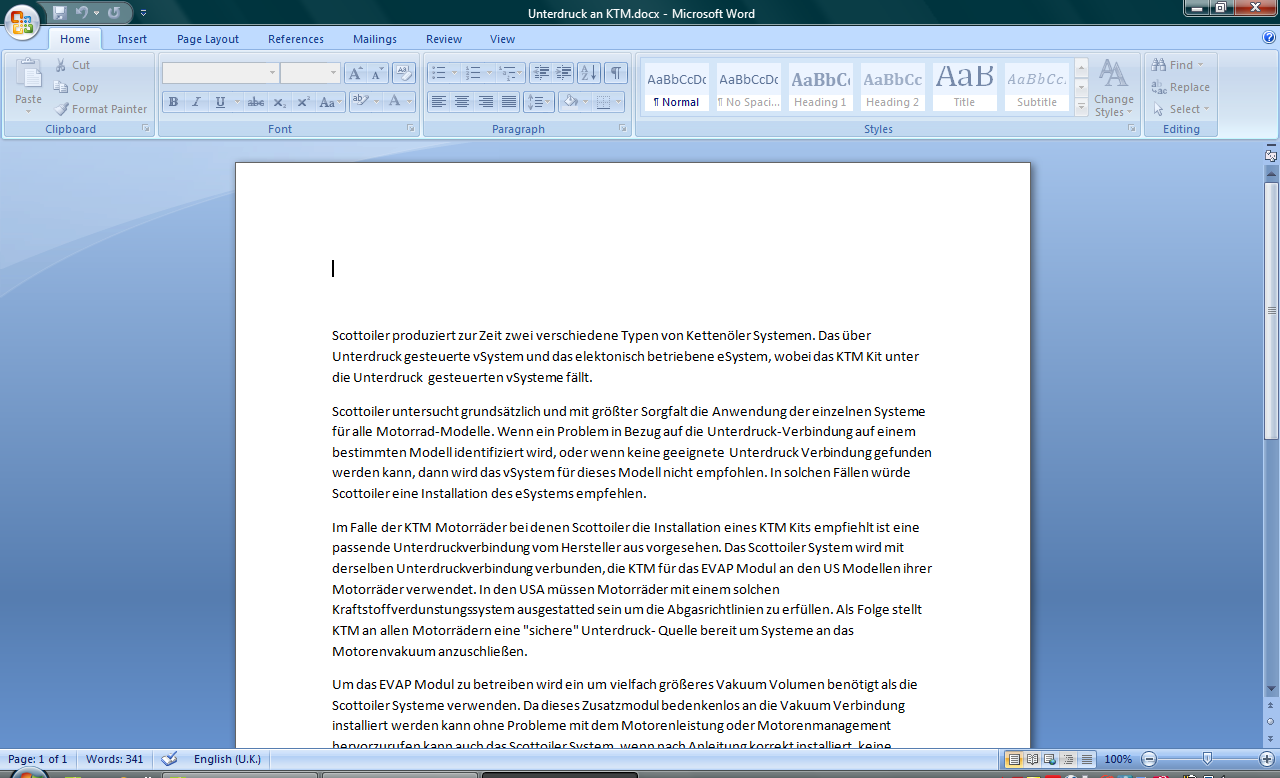The width and height of the screenshot is (1280, 778).
Task: Toggle Show/Hide paragraph marks
Action: pyautogui.click(x=616, y=73)
